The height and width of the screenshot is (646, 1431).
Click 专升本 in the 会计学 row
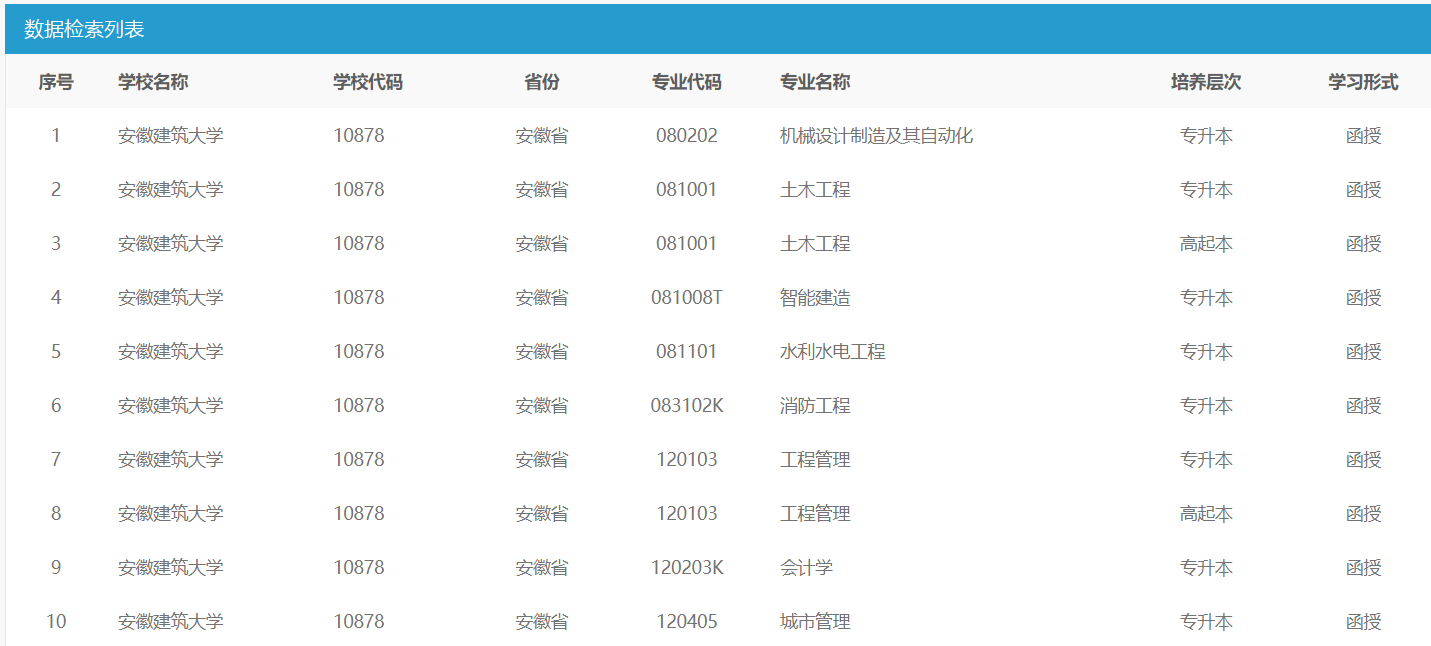1206,567
